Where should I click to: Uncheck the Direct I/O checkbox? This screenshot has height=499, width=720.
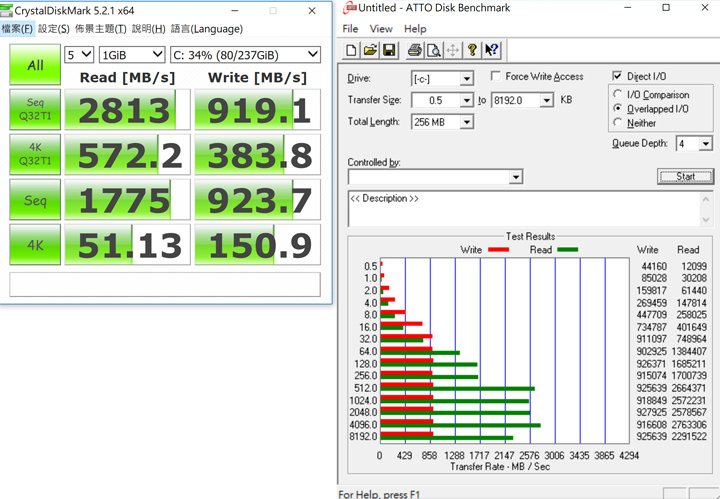click(x=617, y=76)
